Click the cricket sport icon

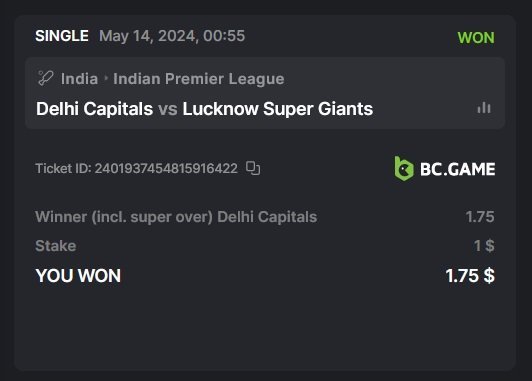tap(45, 78)
